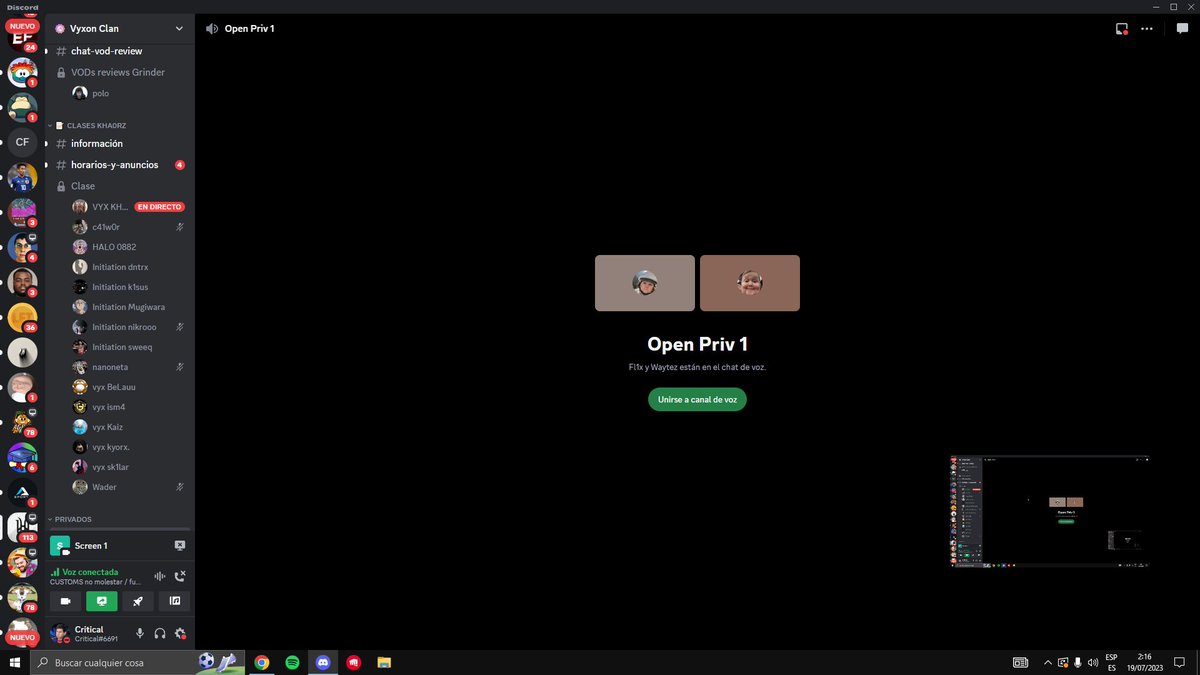Image resolution: width=1200 pixels, height=675 pixels.
Task: Mute the microphone
Action: 140,633
